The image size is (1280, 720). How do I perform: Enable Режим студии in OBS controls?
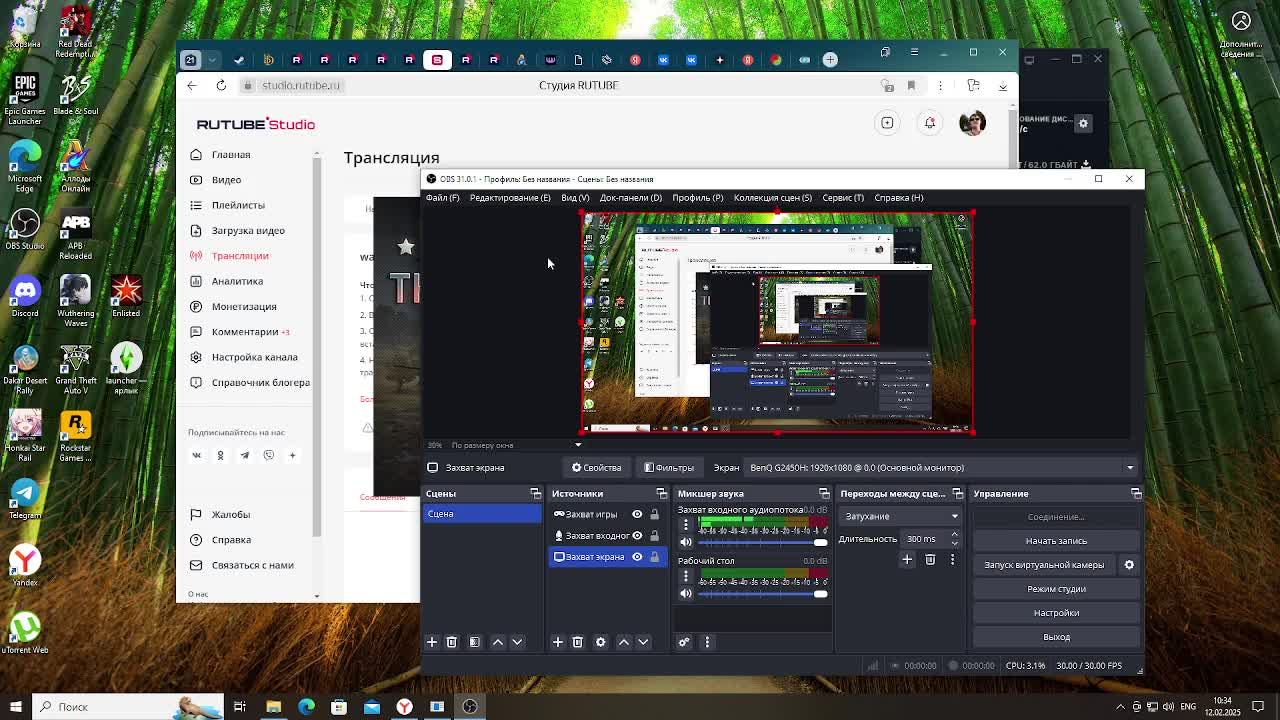[1056, 589]
